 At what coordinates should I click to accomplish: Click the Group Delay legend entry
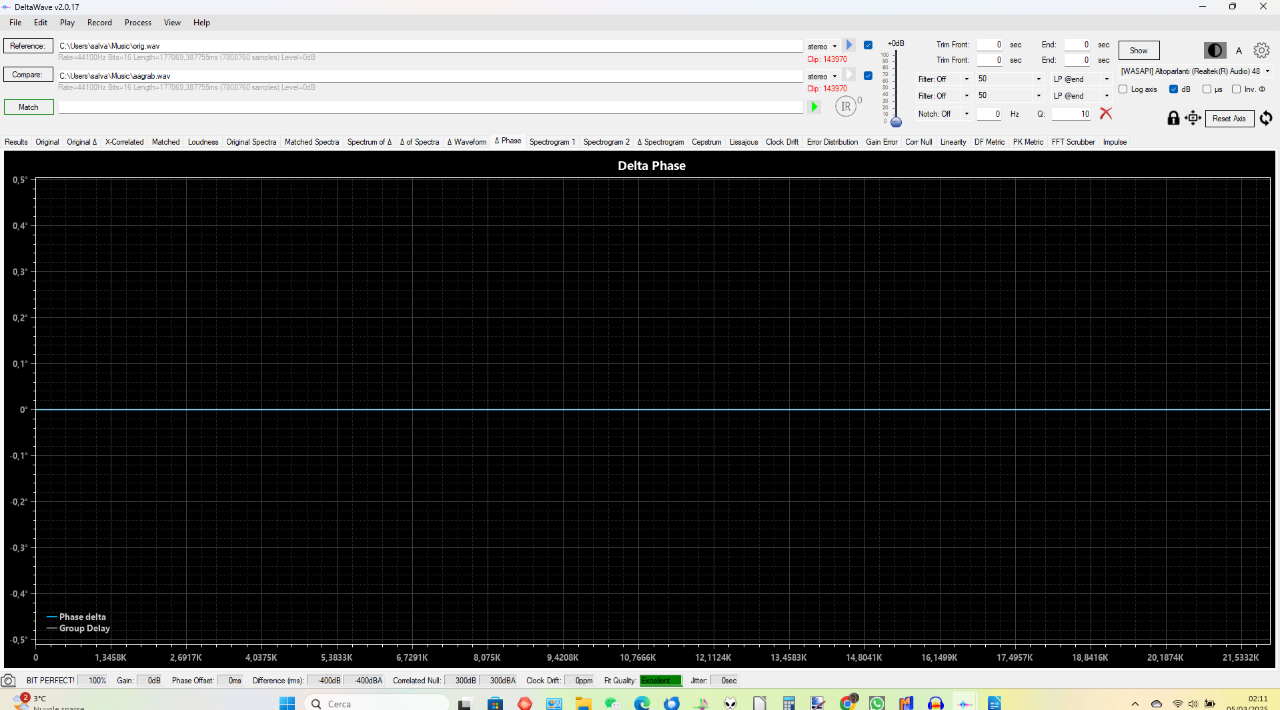tap(78, 629)
